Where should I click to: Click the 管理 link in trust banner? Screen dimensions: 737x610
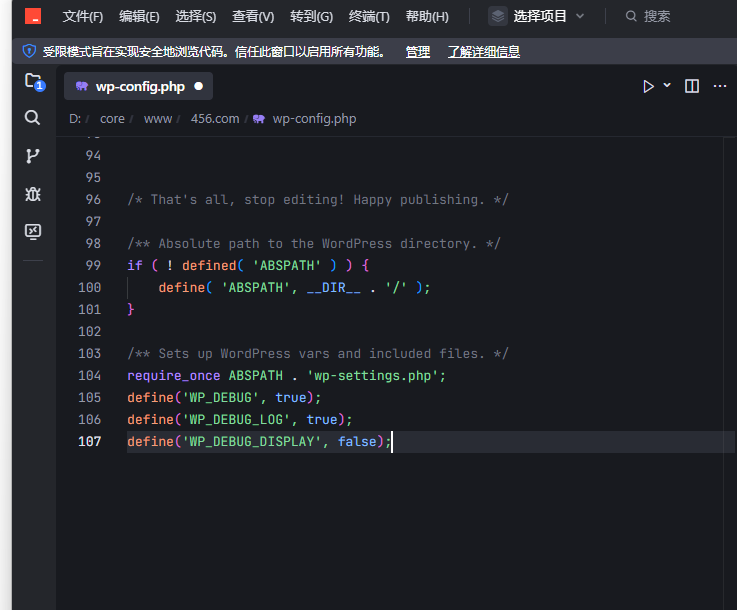(x=417, y=52)
